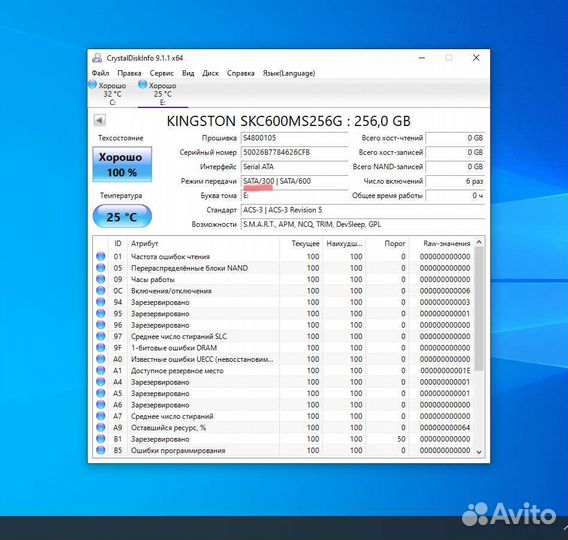The height and width of the screenshot is (540, 568).
Task: Click the previous disk arrow button
Action: [x=99, y=120]
